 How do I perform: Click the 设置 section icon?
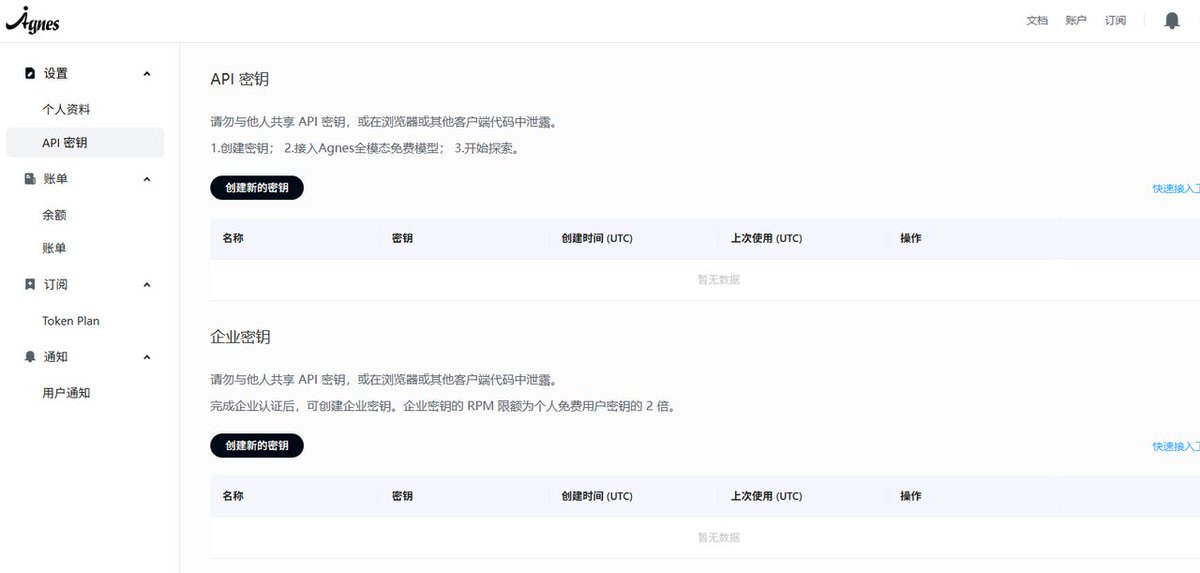click(30, 73)
